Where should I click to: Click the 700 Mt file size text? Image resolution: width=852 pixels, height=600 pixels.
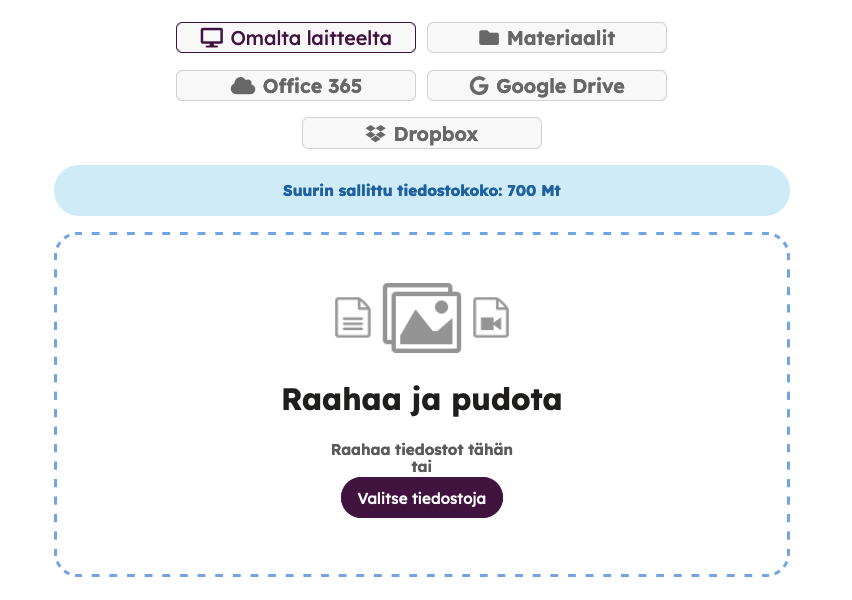pyautogui.click(x=534, y=191)
